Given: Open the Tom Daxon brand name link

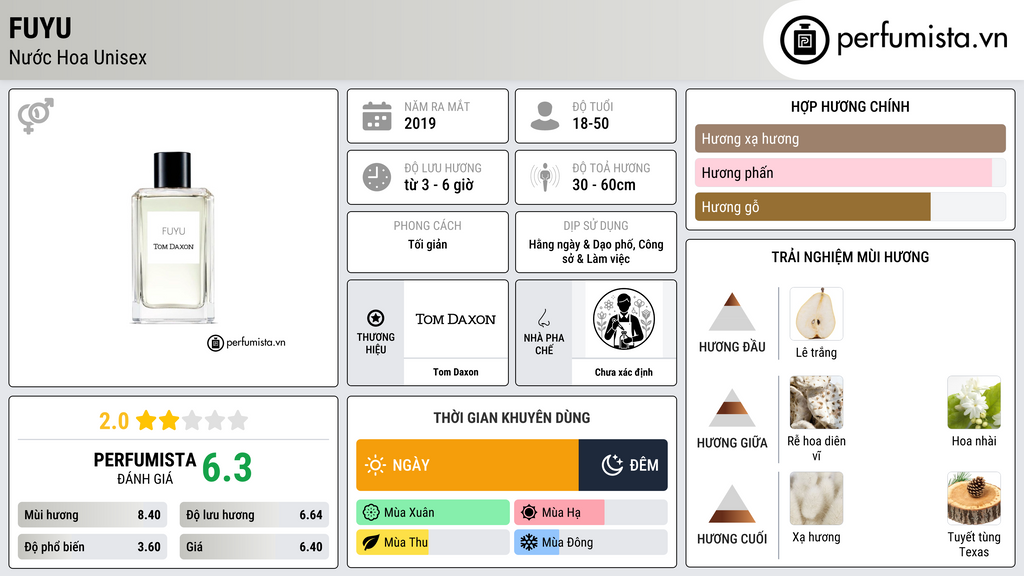Looking at the screenshot, I should (455, 372).
